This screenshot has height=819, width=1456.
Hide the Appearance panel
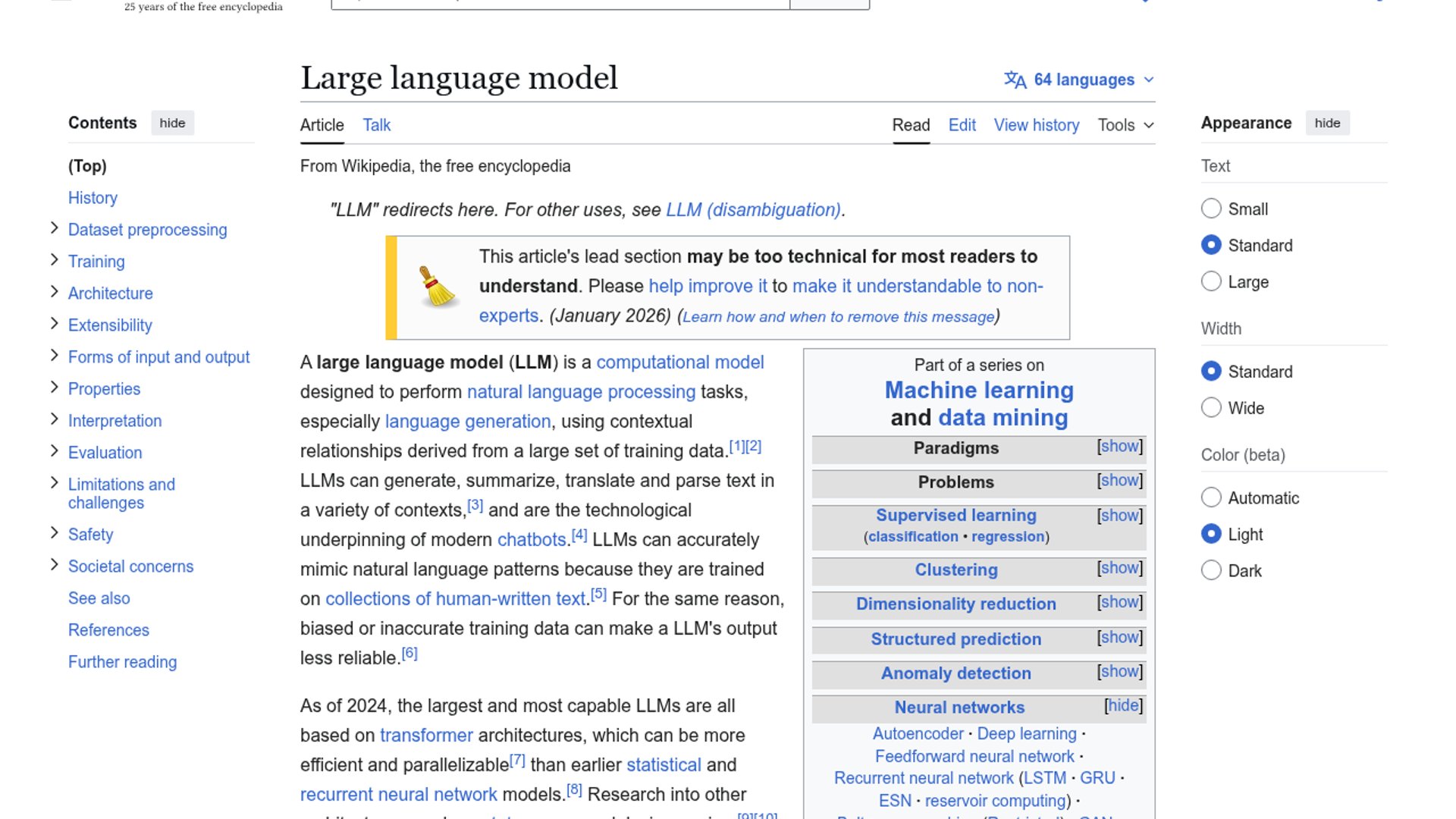[x=1326, y=123]
